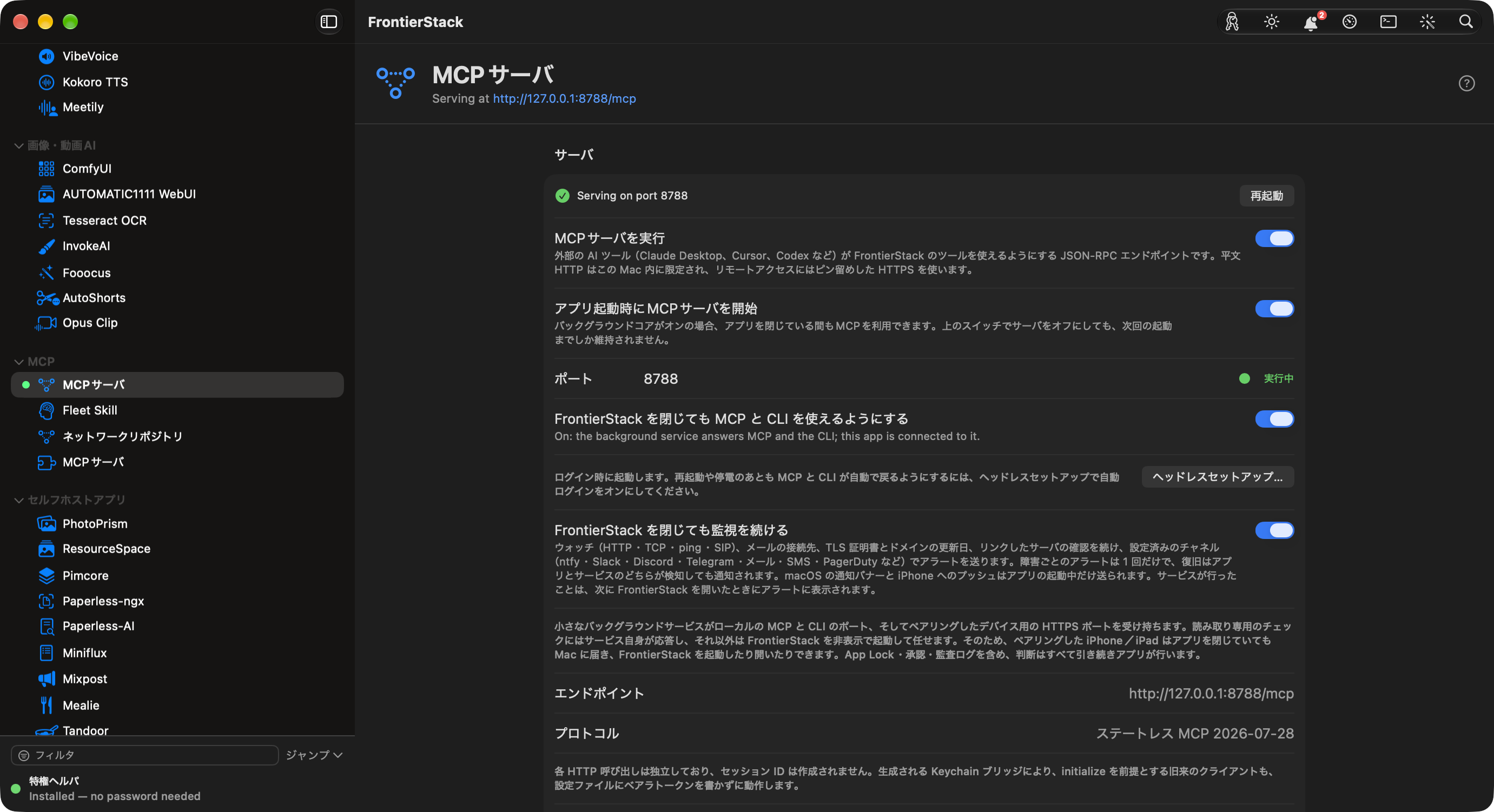The height and width of the screenshot is (812, 1494).
Task: Select the highlighted MCP サーバ sidebar item
Action: point(177,385)
